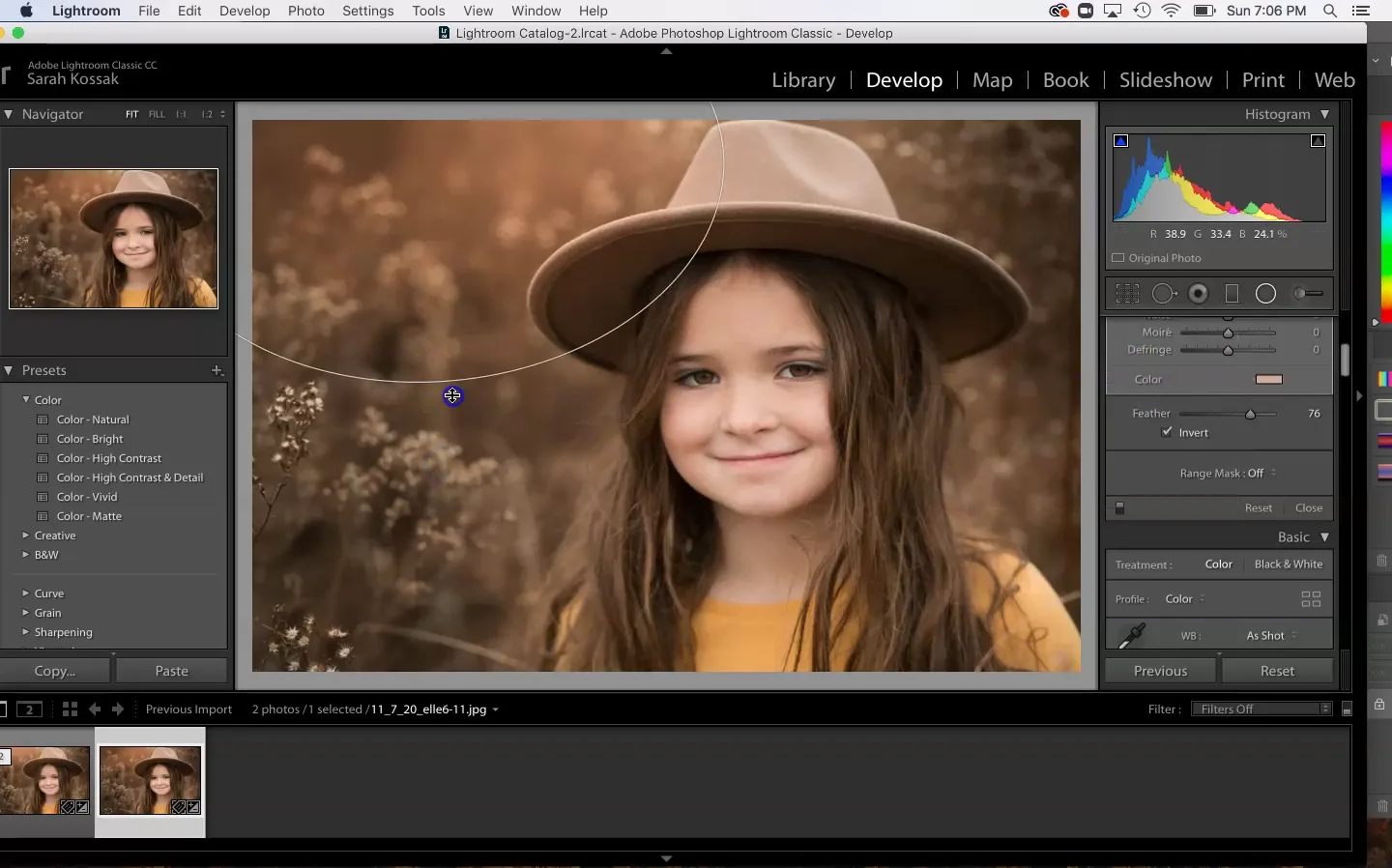Click the Defringe slider handle
The width and height of the screenshot is (1392, 868).
(x=1228, y=350)
